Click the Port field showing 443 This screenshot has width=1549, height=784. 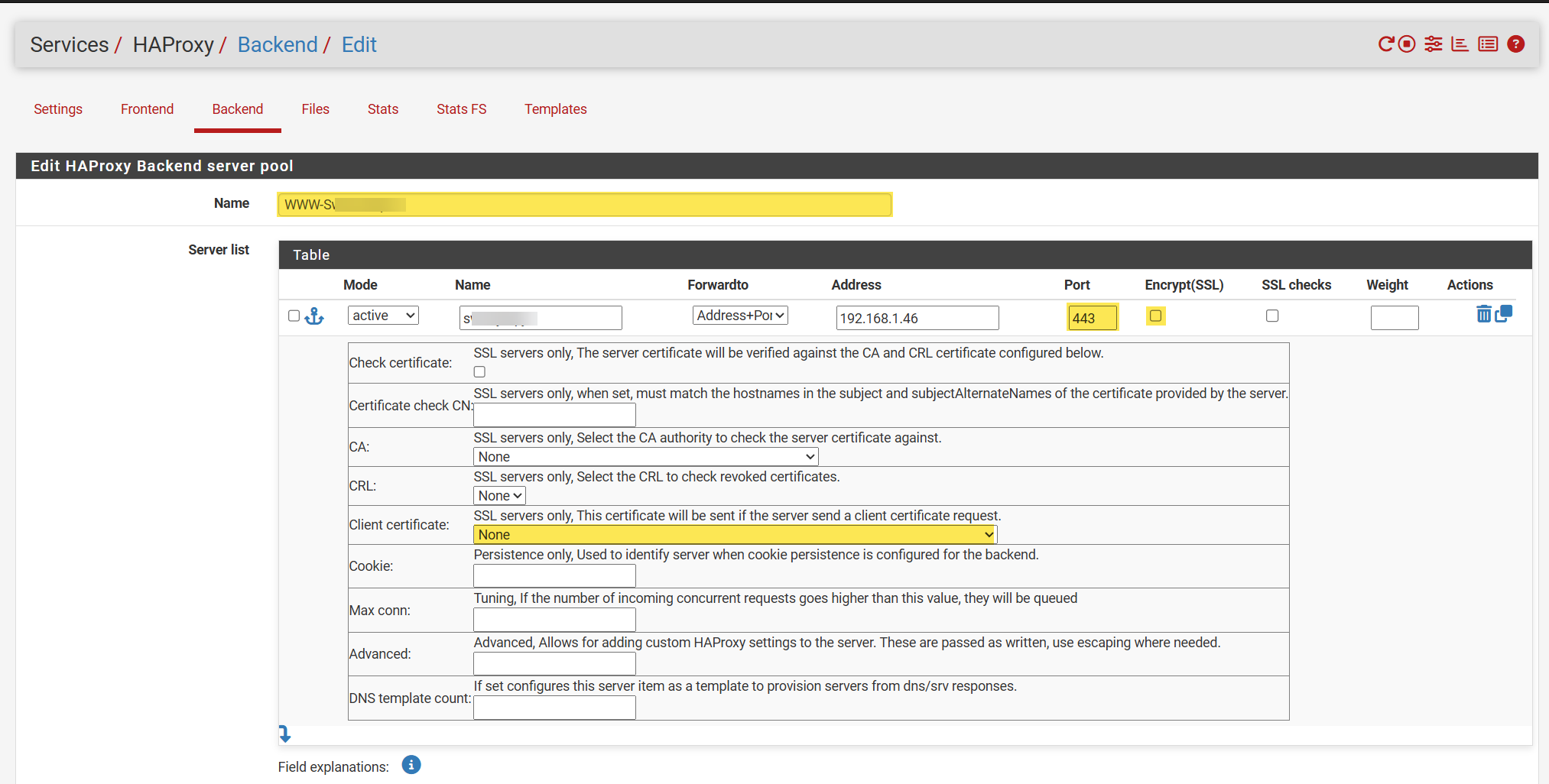[x=1093, y=318]
